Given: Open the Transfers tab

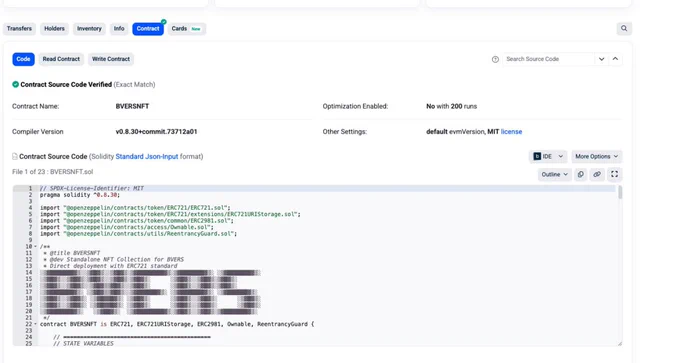Looking at the screenshot, I should click(x=19, y=29).
